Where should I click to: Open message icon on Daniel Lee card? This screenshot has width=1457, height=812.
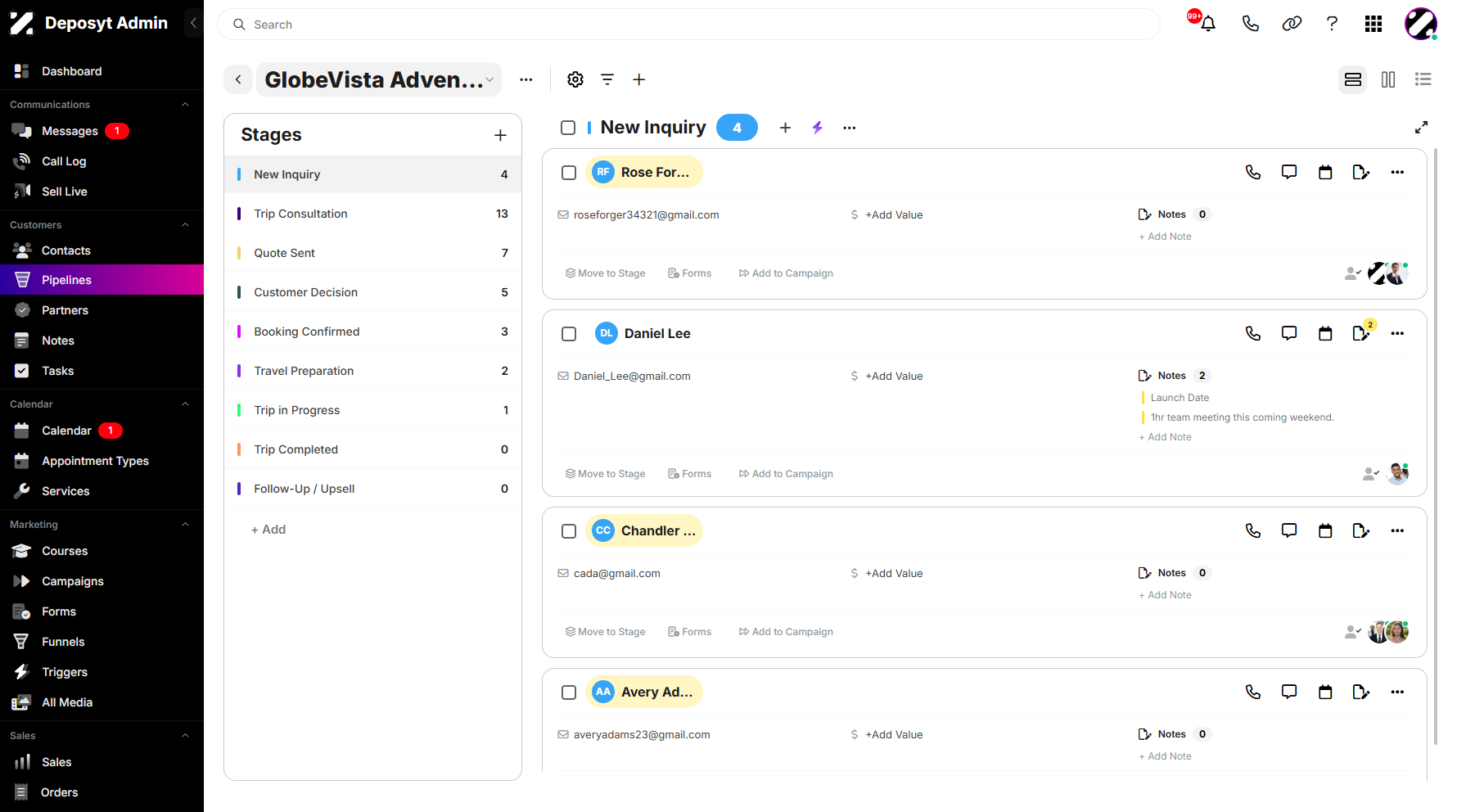(x=1289, y=333)
